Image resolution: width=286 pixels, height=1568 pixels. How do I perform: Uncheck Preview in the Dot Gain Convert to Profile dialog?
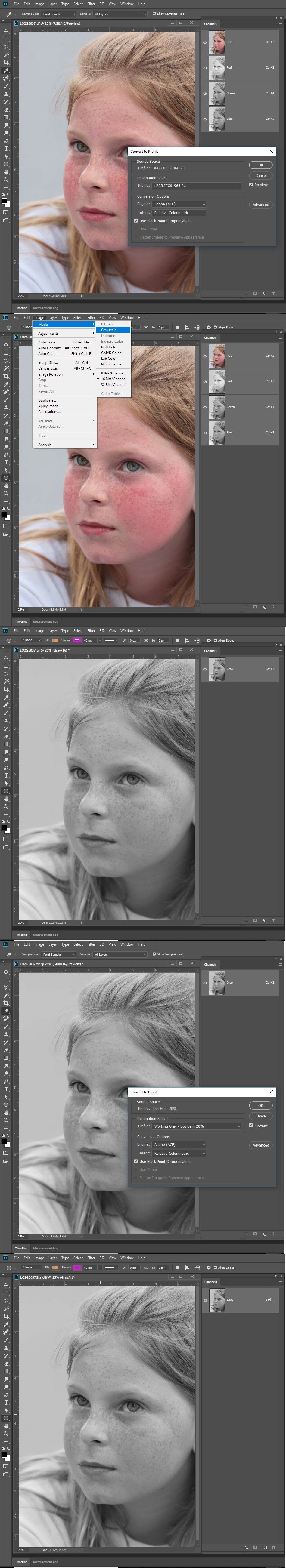pos(251,1125)
